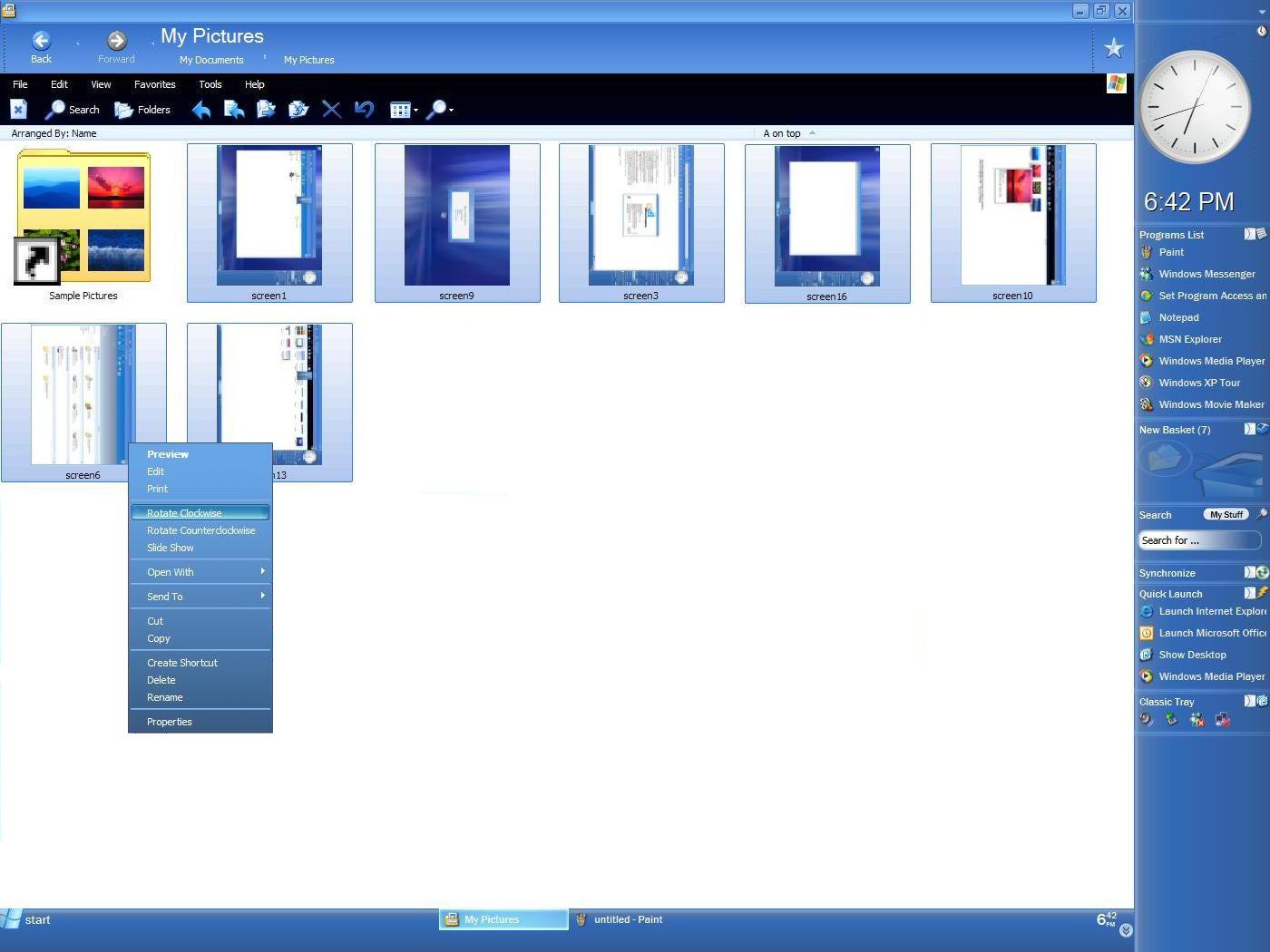
Task: Click the start button
Action: (x=27, y=919)
